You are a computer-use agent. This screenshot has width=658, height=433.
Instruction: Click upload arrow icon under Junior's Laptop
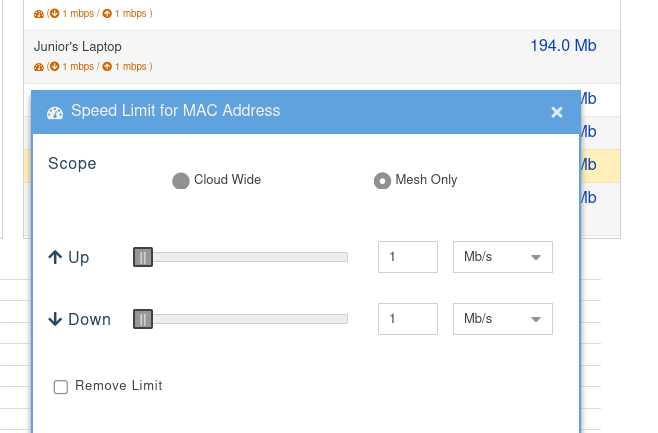[x=107, y=67]
